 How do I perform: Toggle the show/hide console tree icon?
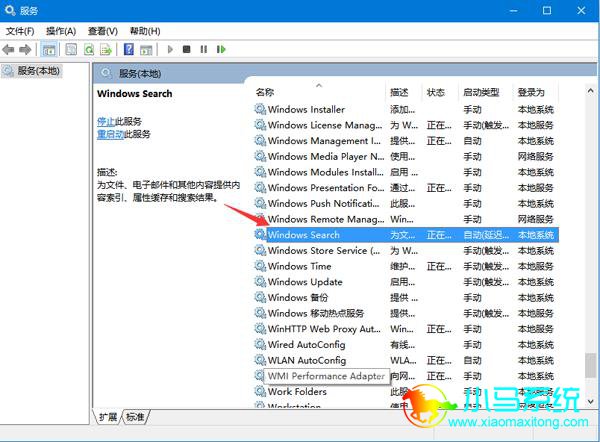(x=49, y=49)
